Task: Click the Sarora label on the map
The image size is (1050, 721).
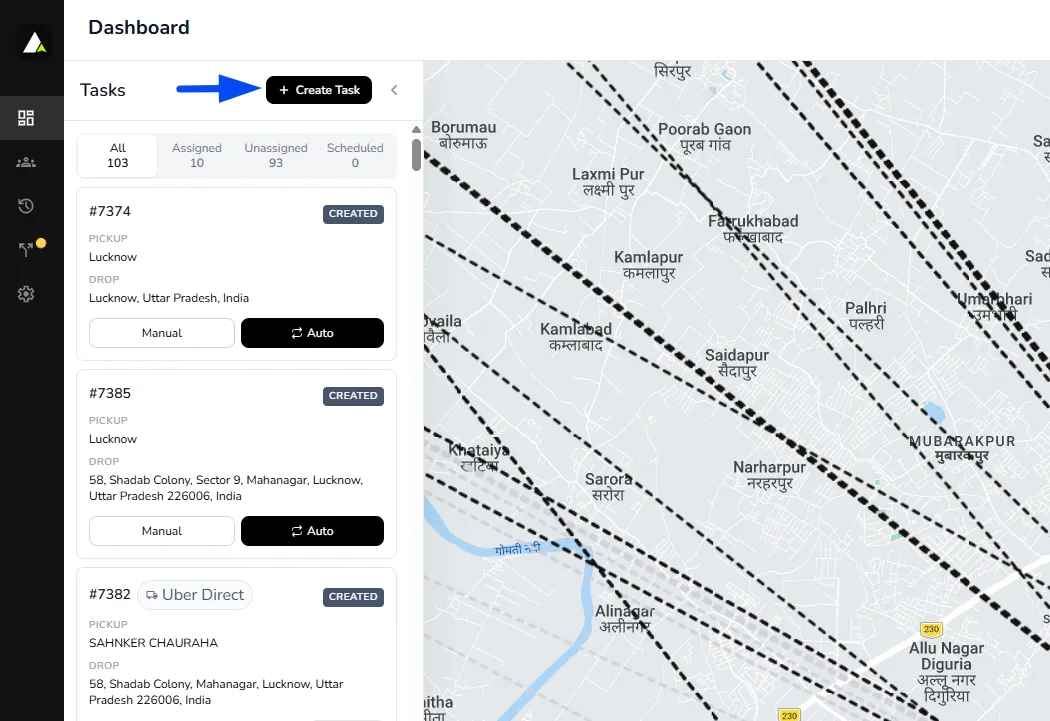Action: point(608,487)
